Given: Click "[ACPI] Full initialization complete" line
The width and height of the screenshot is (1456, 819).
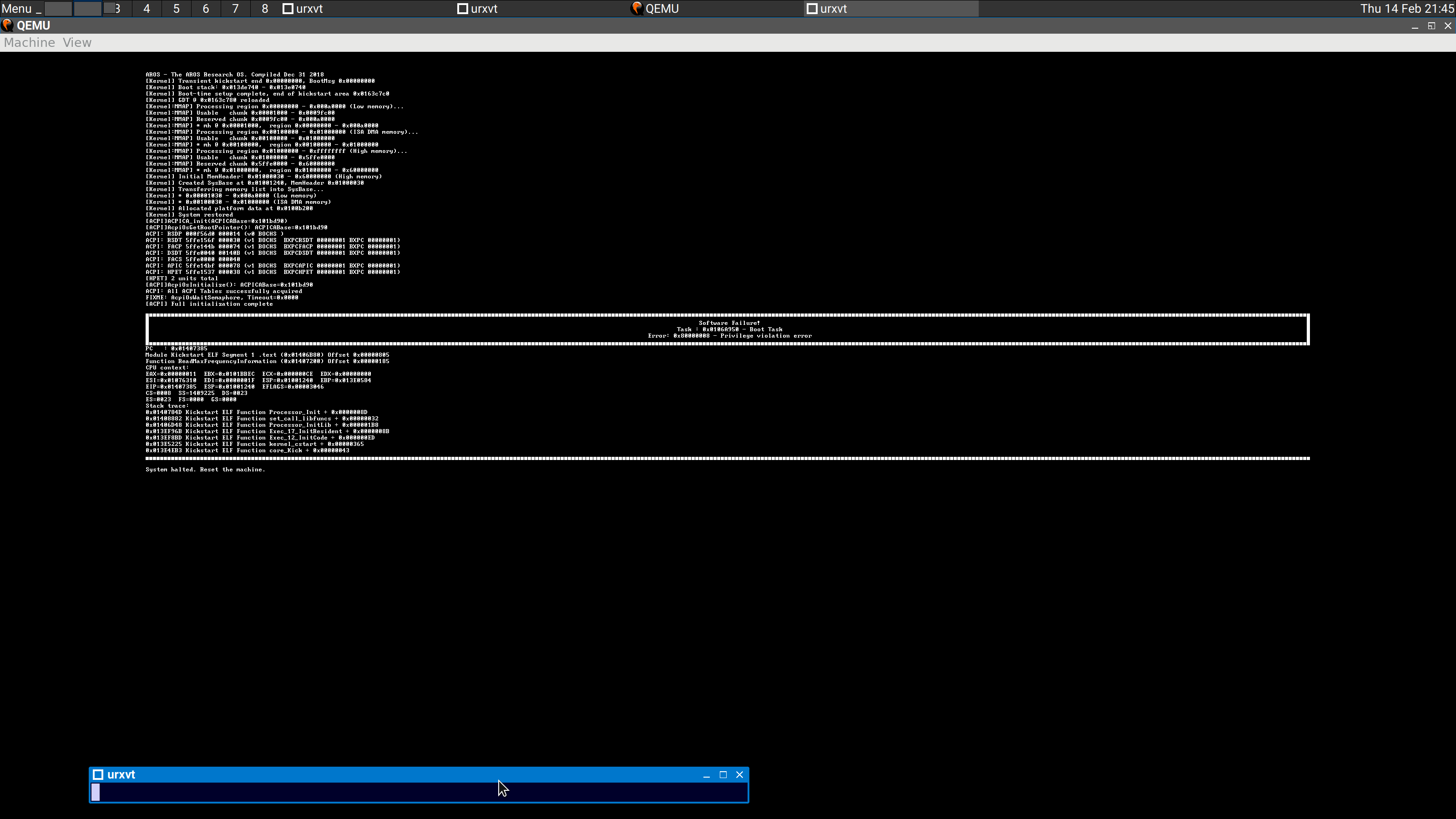Looking at the screenshot, I should 209,304.
